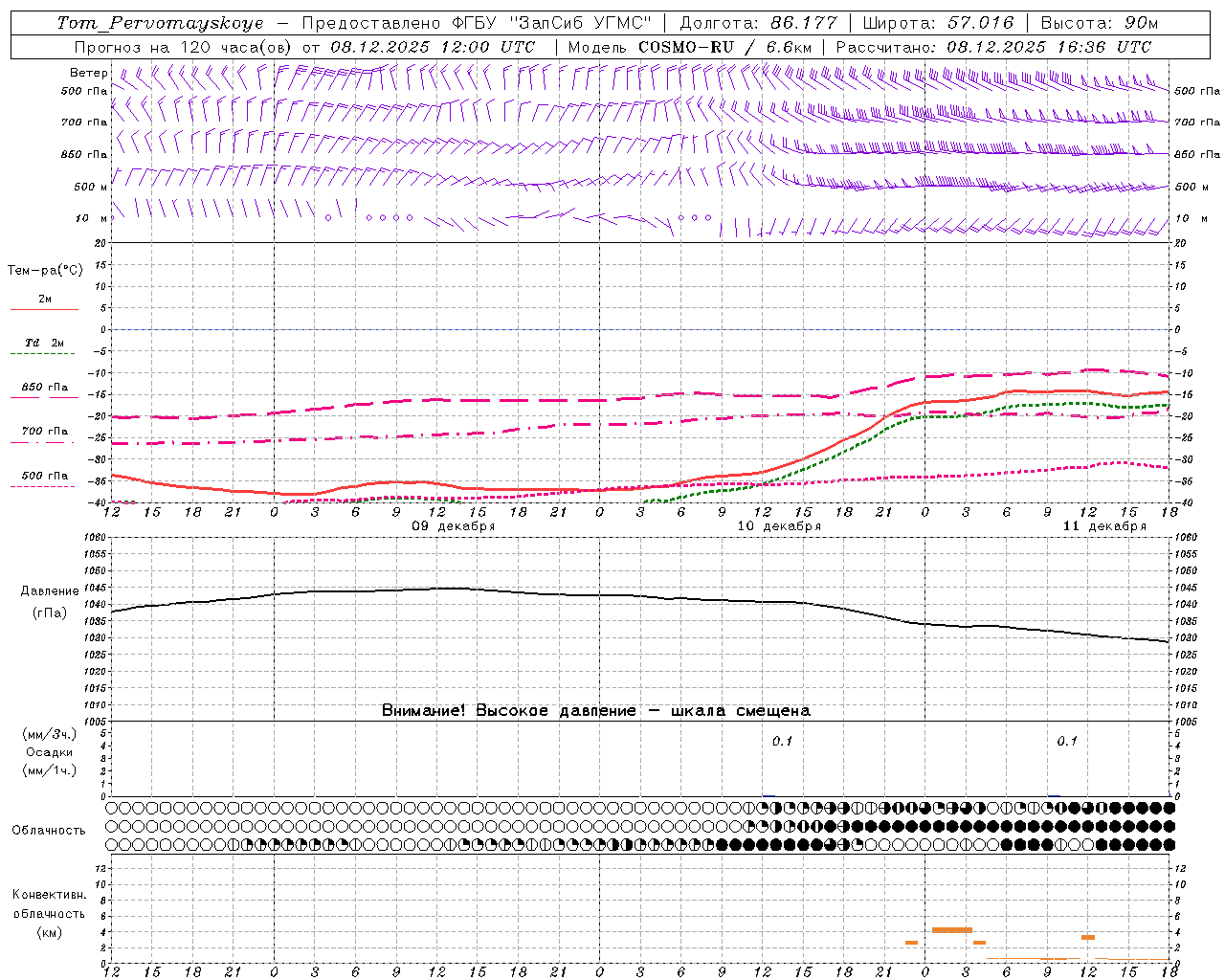
Task: Click the Рассчитано: 08.12.2025 16:36 UTC timestamp
Action: click(x=993, y=47)
